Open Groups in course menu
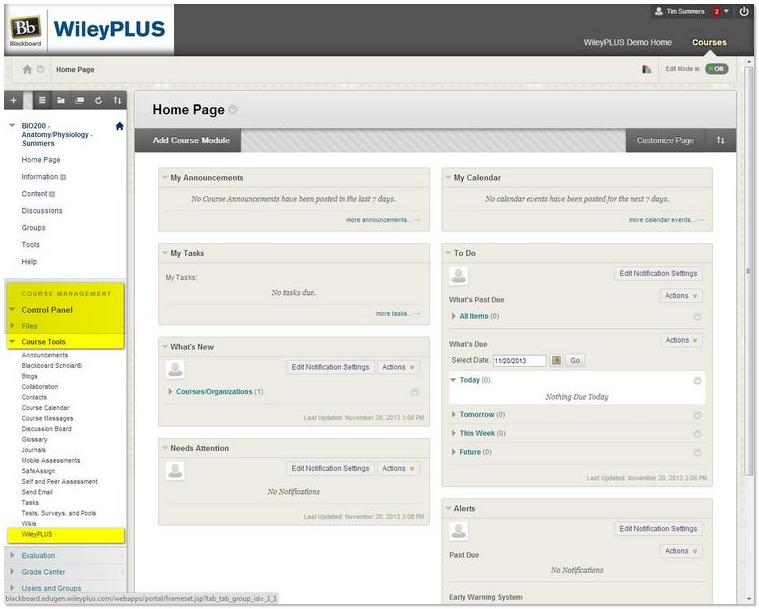The width and height of the screenshot is (759, 609). click(33, 228)
